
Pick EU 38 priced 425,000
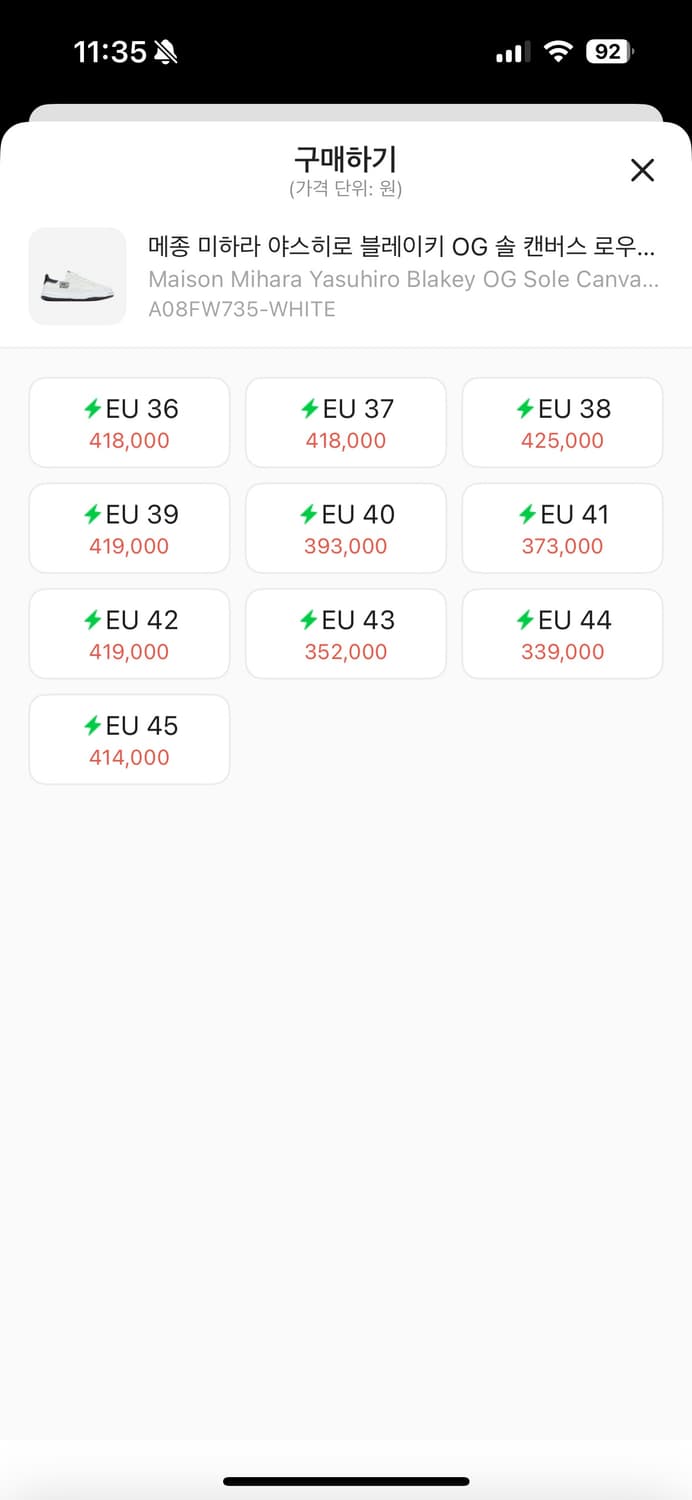click(x=562, y=422)
